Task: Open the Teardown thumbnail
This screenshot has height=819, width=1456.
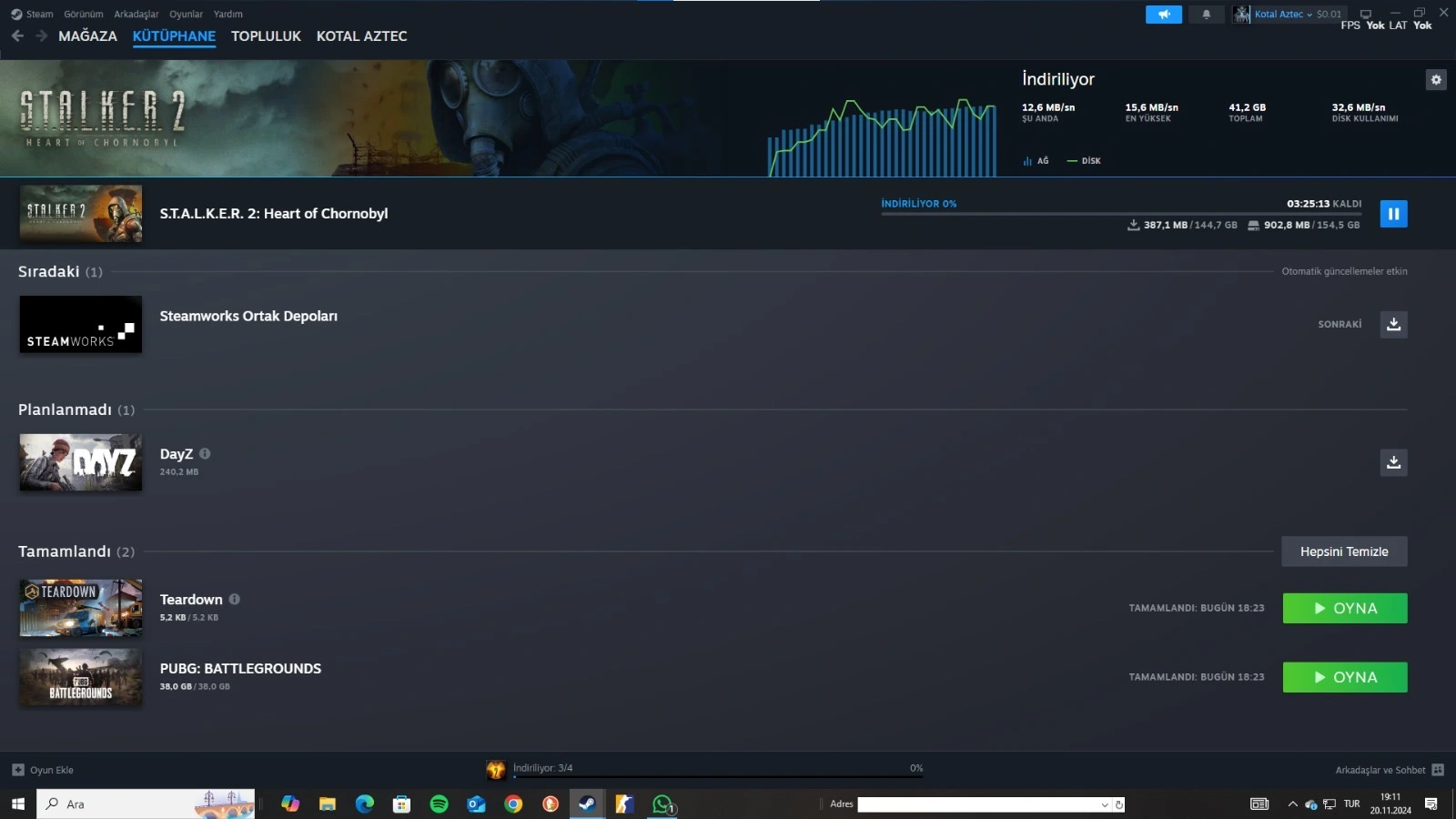Action: [x=81, y=608]
